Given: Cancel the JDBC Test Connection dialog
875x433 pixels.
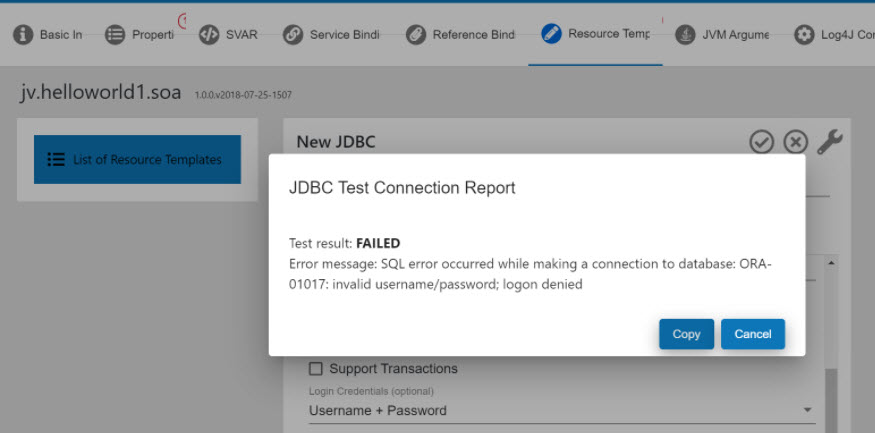Looking at the screenshot, I should point(752,334).
